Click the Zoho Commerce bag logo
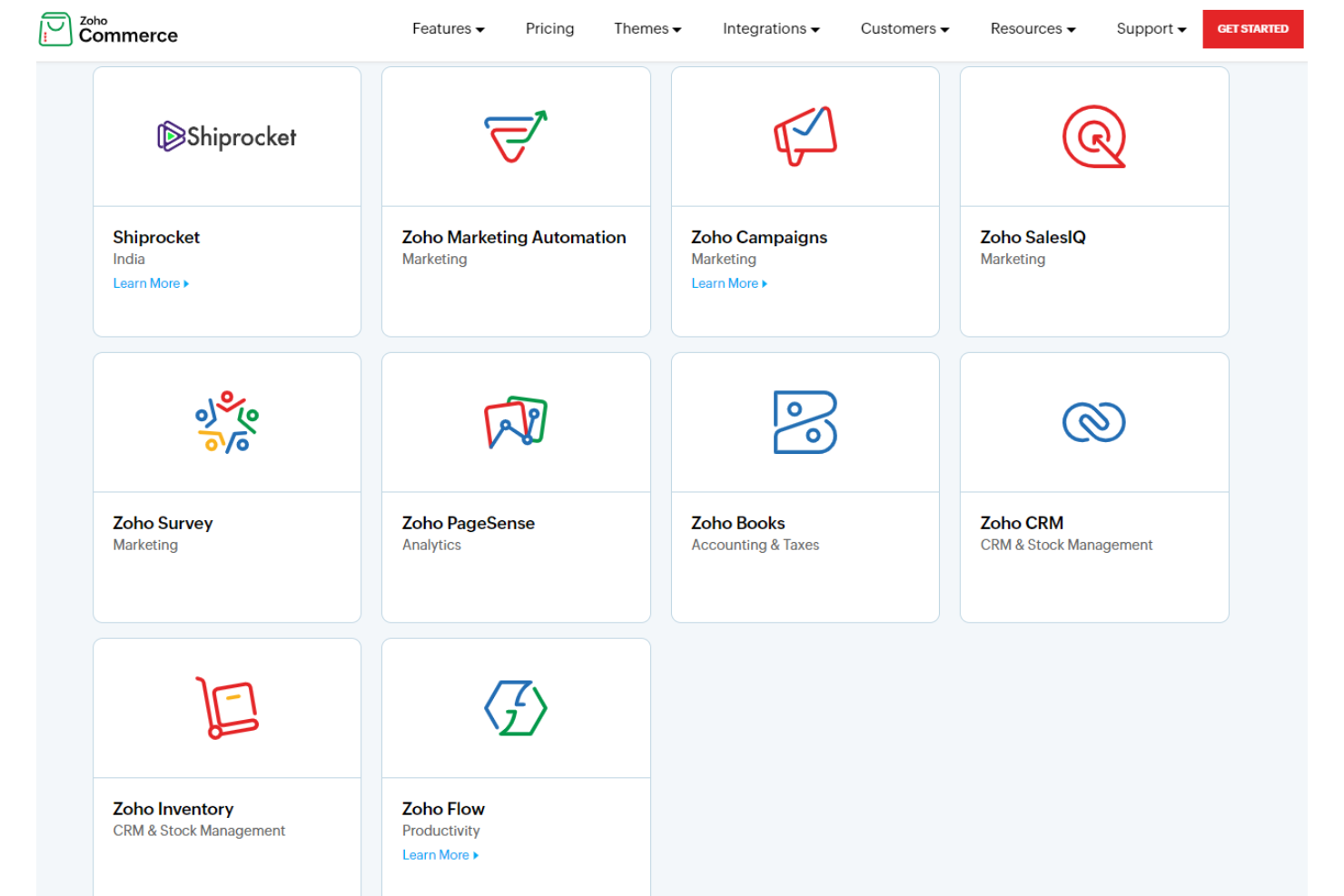The height and width of the screenshot is (896, 1344). point(106,28)
